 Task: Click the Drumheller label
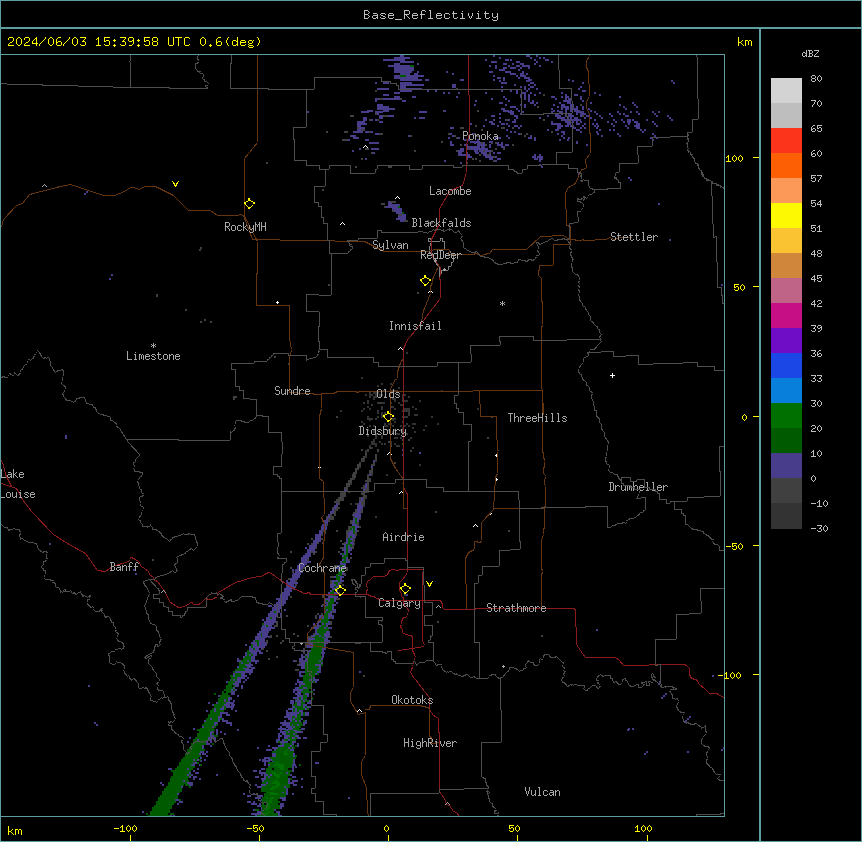[x=638, y=487]
